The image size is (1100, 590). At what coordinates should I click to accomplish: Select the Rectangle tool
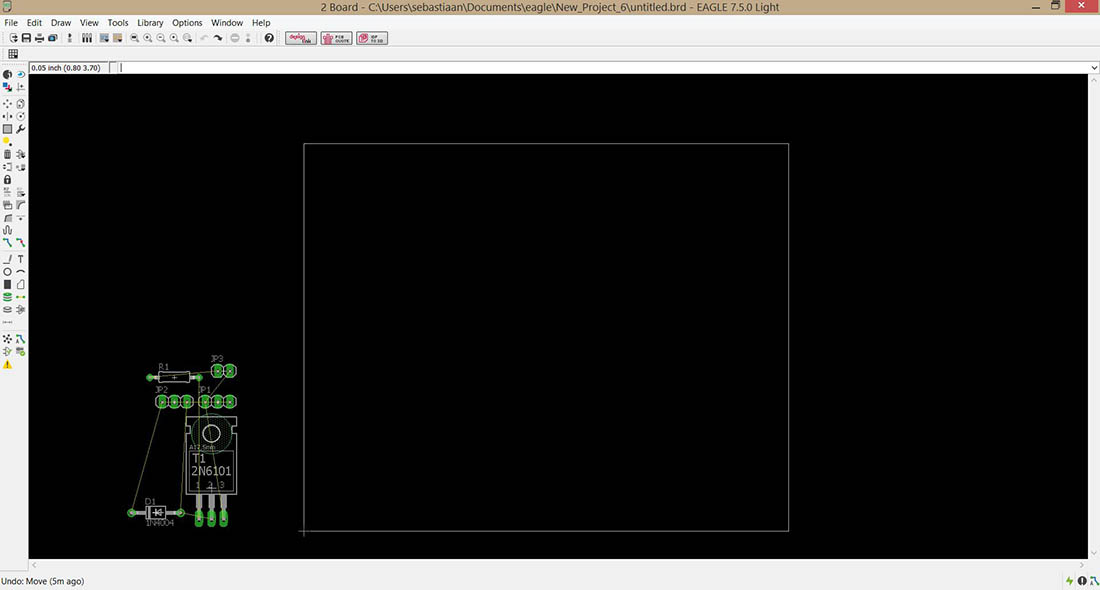click(7, 284)
